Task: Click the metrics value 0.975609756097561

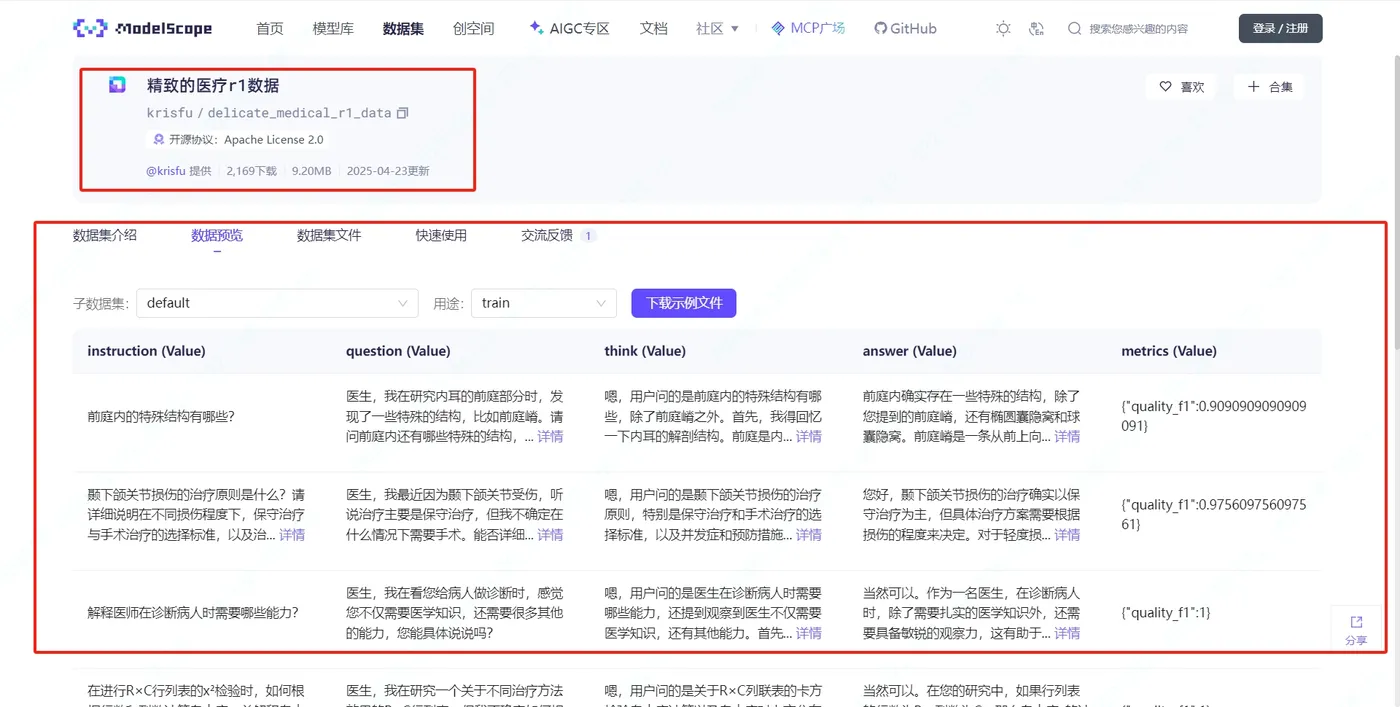Action: [x=1213, y=514]
